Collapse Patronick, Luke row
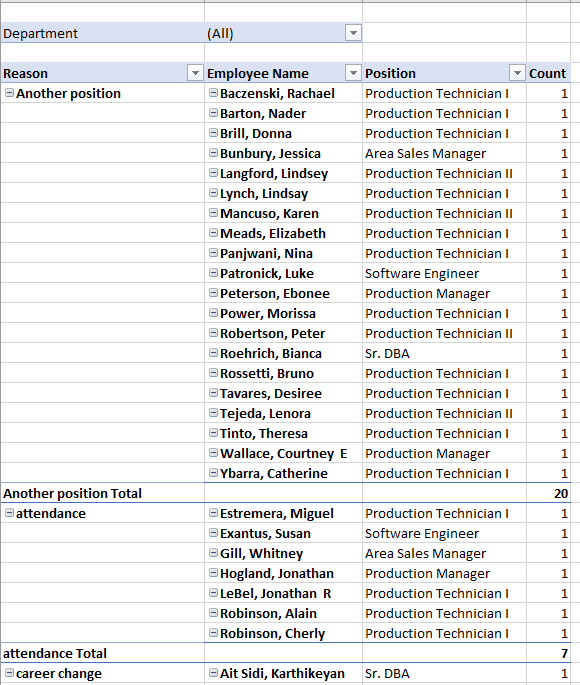 pos(213,273)
